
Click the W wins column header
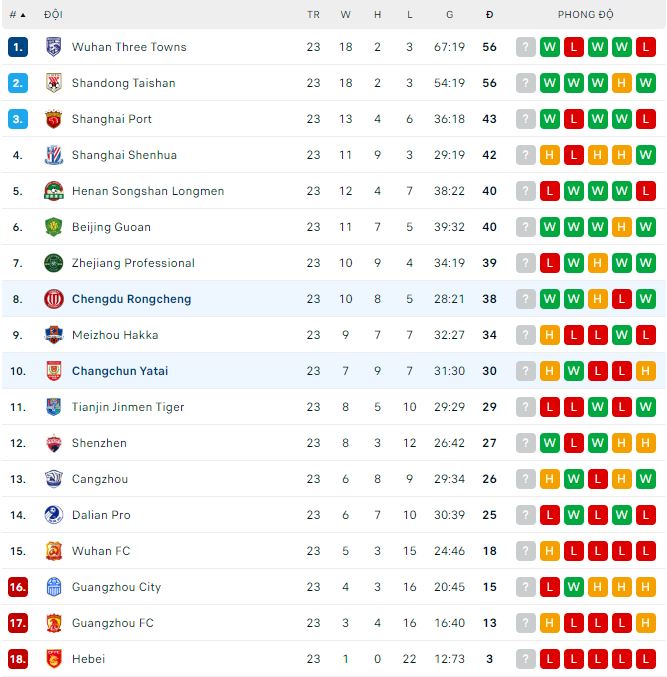pos(345,15)
